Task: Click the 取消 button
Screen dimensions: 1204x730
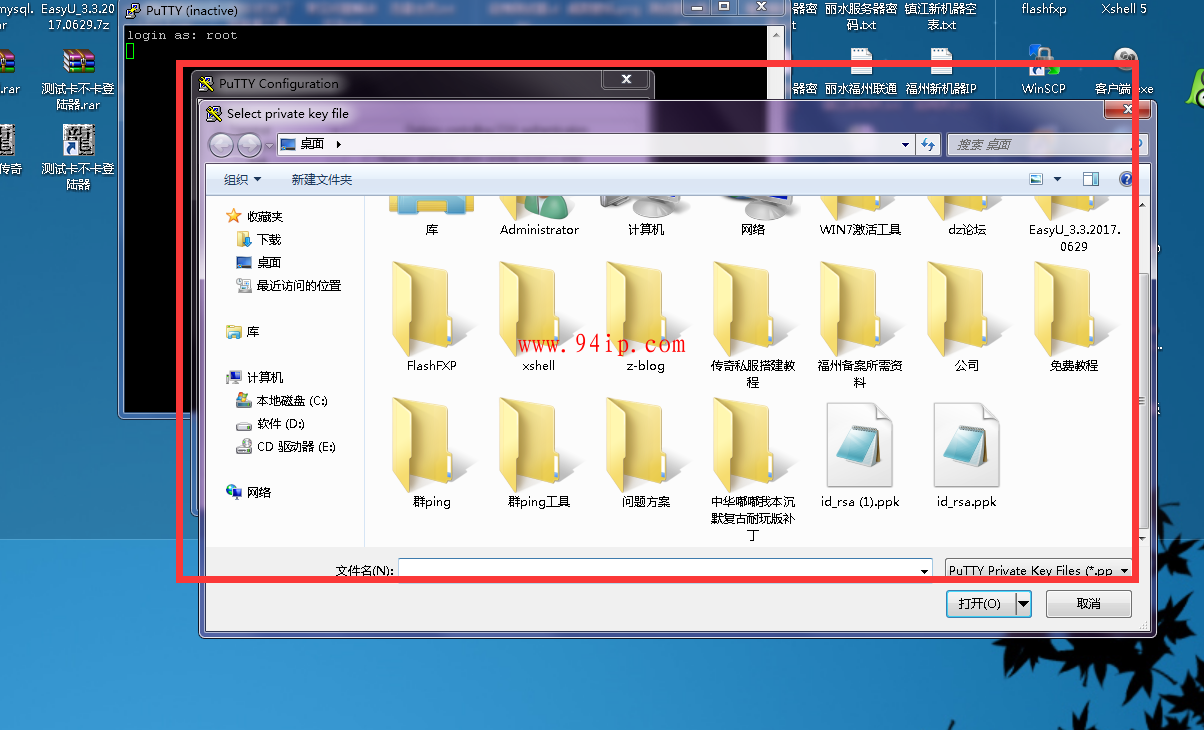Action: click(1089, 604)
